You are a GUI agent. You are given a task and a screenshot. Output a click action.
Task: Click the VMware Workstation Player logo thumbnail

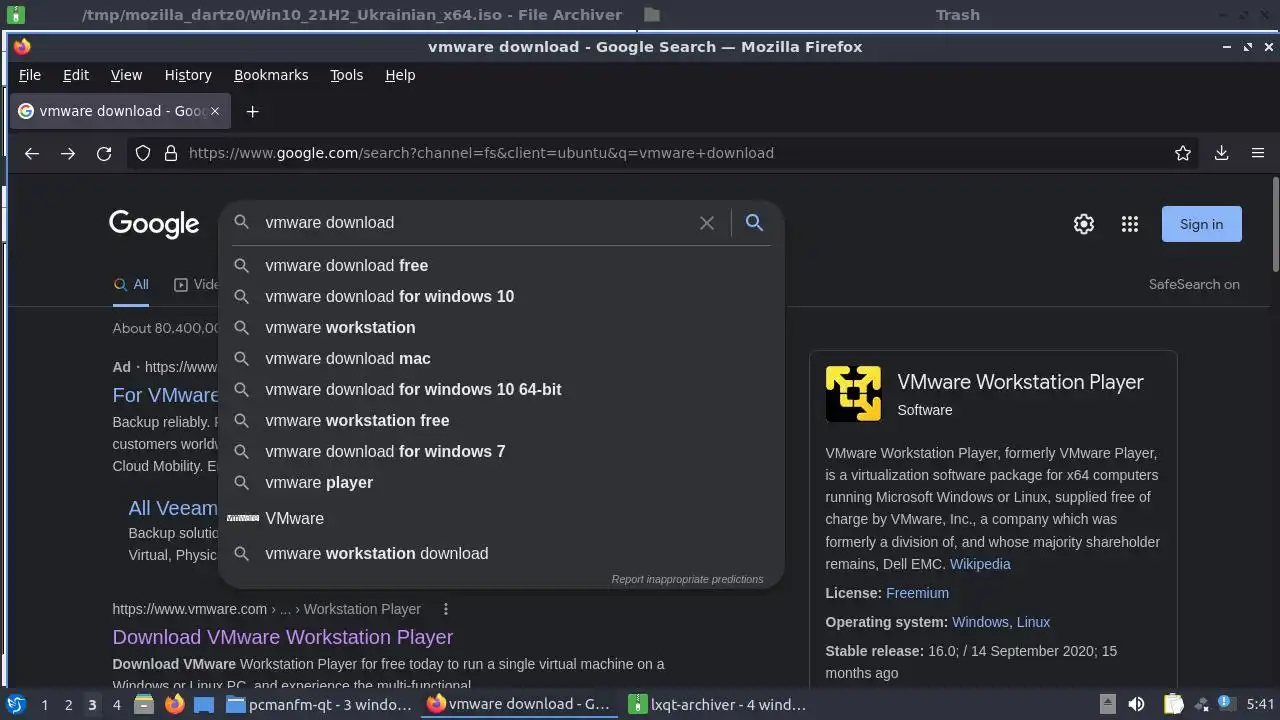click(x=853, y=393)
